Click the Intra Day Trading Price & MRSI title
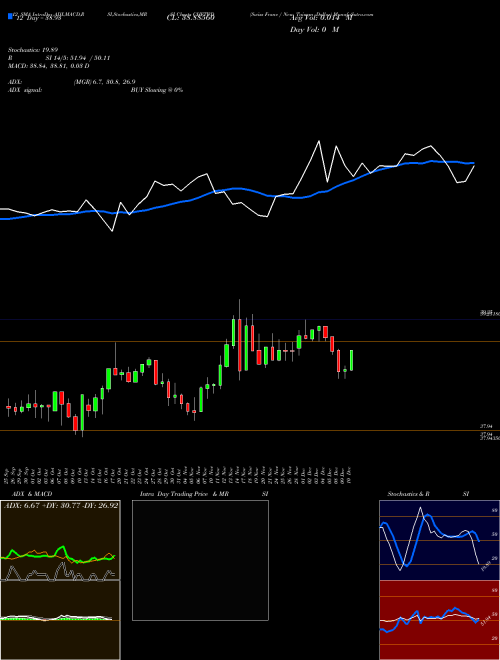 pyautogui.click(x=204, y=494)
